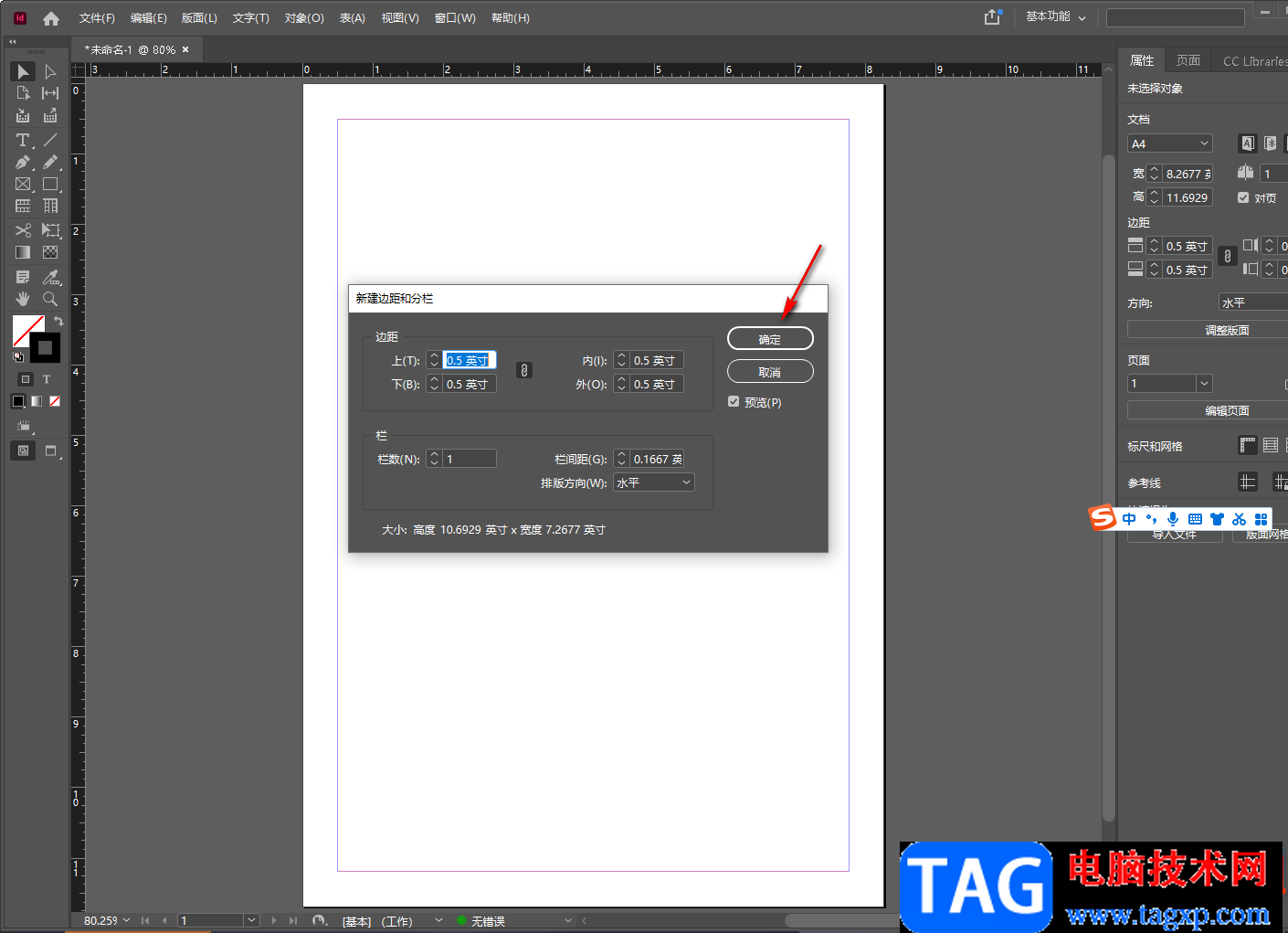Viewport: 1288px width, 933px height.
Task: Select the Gap tool
Action: pos(50,93)
